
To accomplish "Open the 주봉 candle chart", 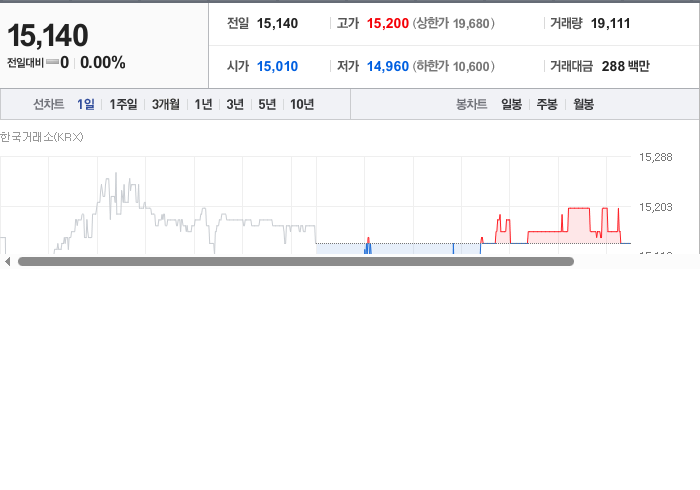I will point(547,104).
